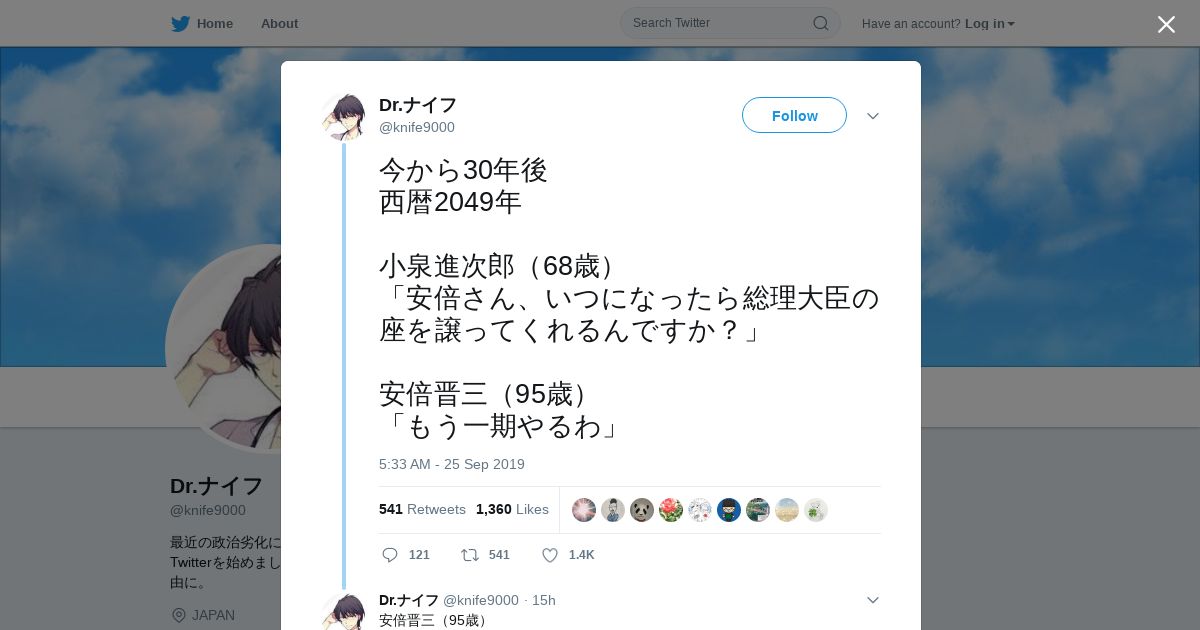Like the tweet with heart icon
This screenshot has width=1200, height=630.
[549, 554]
